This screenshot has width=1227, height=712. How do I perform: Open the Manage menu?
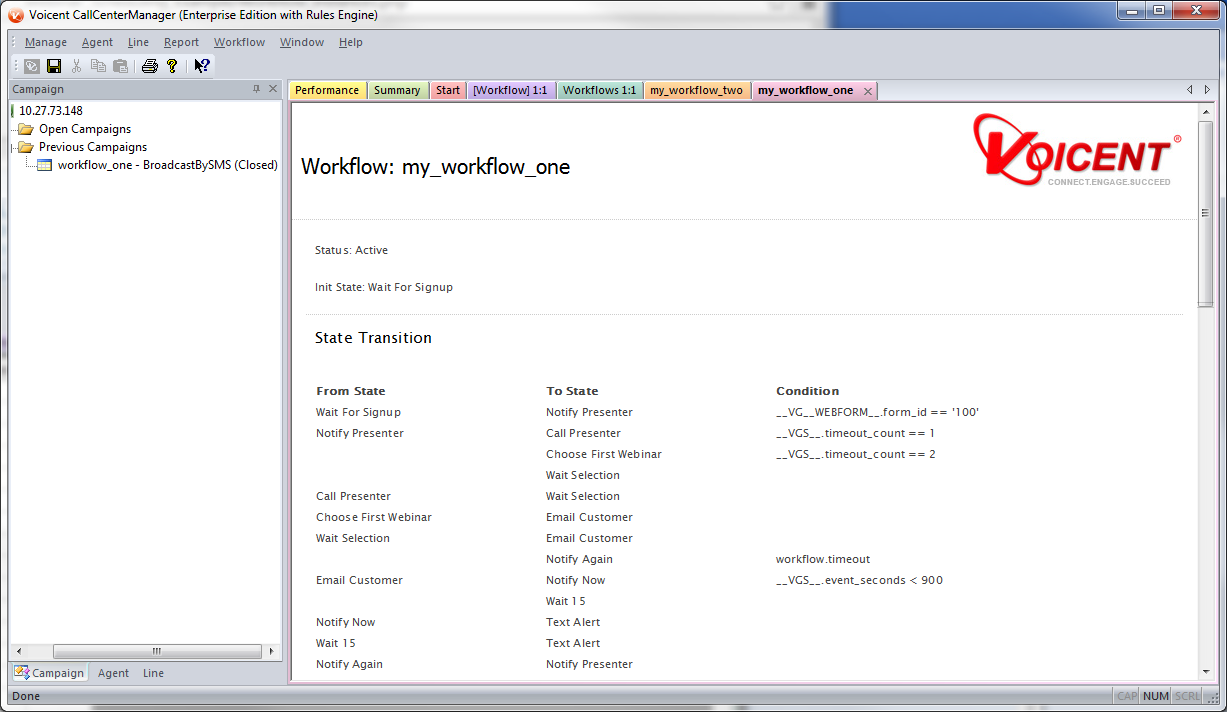46,42
